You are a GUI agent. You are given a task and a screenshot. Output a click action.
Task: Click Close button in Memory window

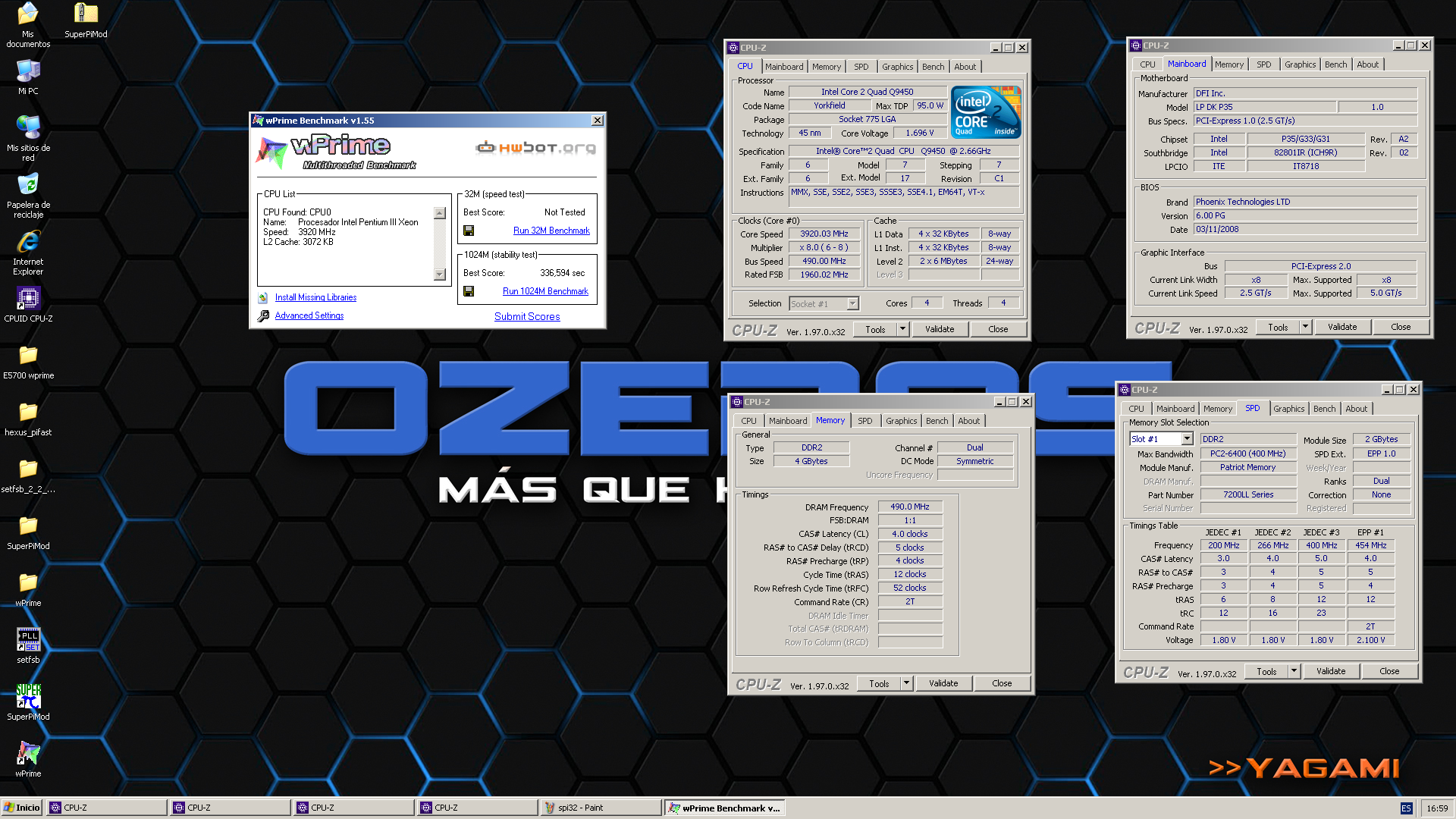point(1002,683)
